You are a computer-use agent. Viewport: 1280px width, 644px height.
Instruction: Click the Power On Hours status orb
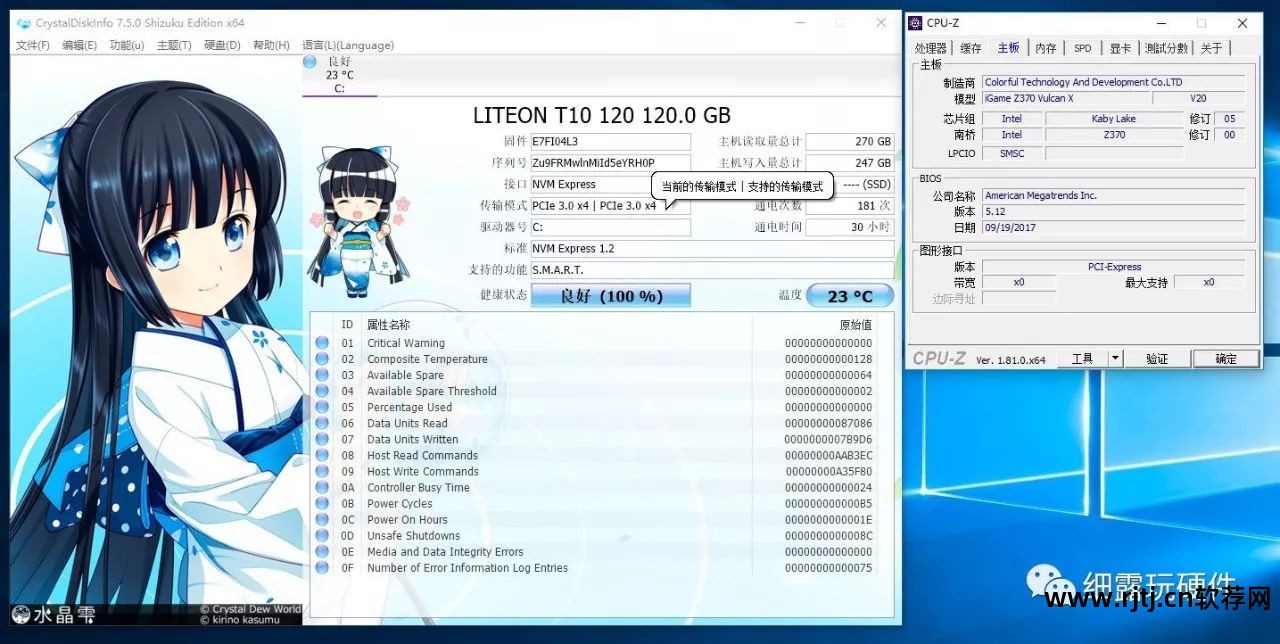322,520
